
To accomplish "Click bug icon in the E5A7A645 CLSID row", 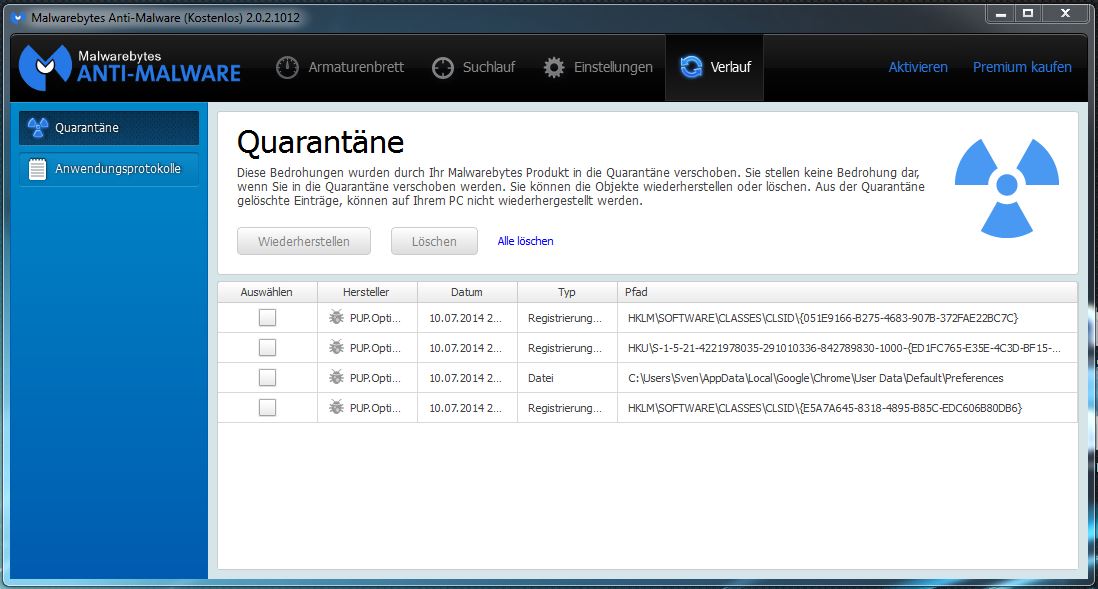I will pyautogui.click(x=336, y=408).
